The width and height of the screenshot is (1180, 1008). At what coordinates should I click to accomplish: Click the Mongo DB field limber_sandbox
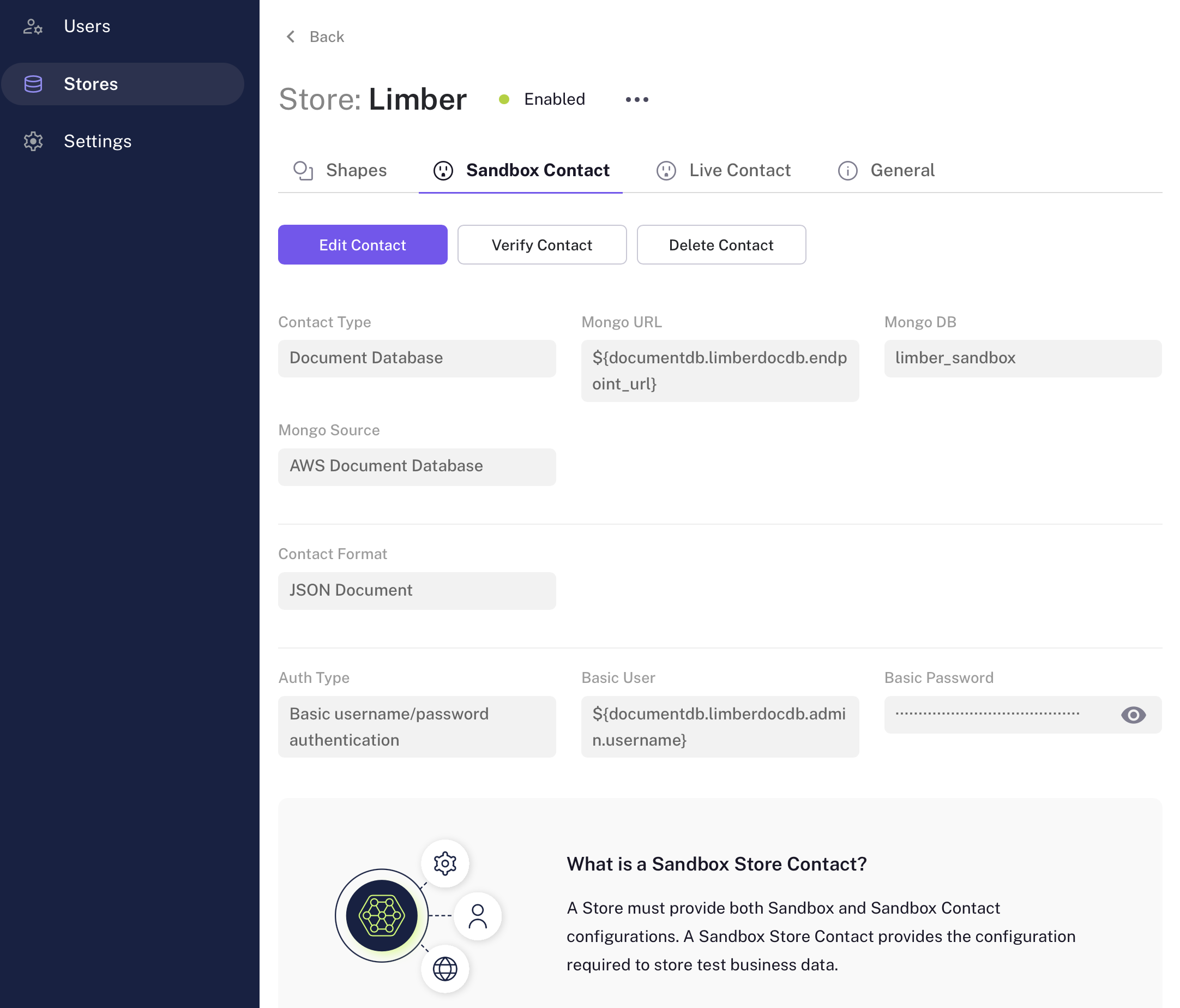click(x=1023, y=358)
